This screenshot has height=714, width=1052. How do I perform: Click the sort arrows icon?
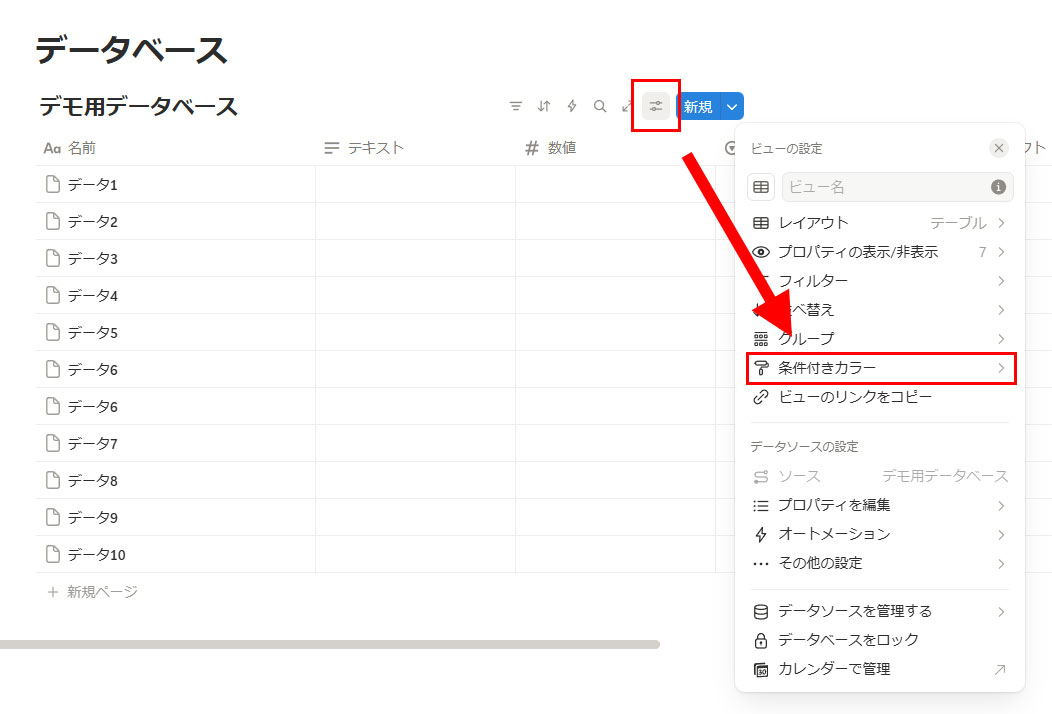click(x=544, y=106)
